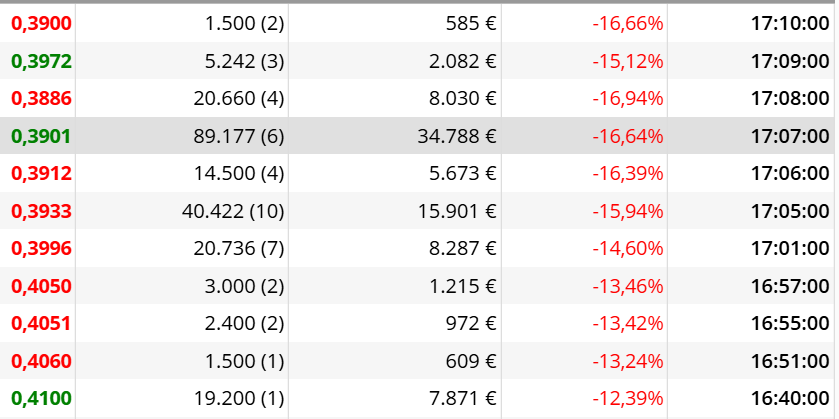Select the timestamp 16:57:00
This screenshot has width=839, height=419.
790,286
